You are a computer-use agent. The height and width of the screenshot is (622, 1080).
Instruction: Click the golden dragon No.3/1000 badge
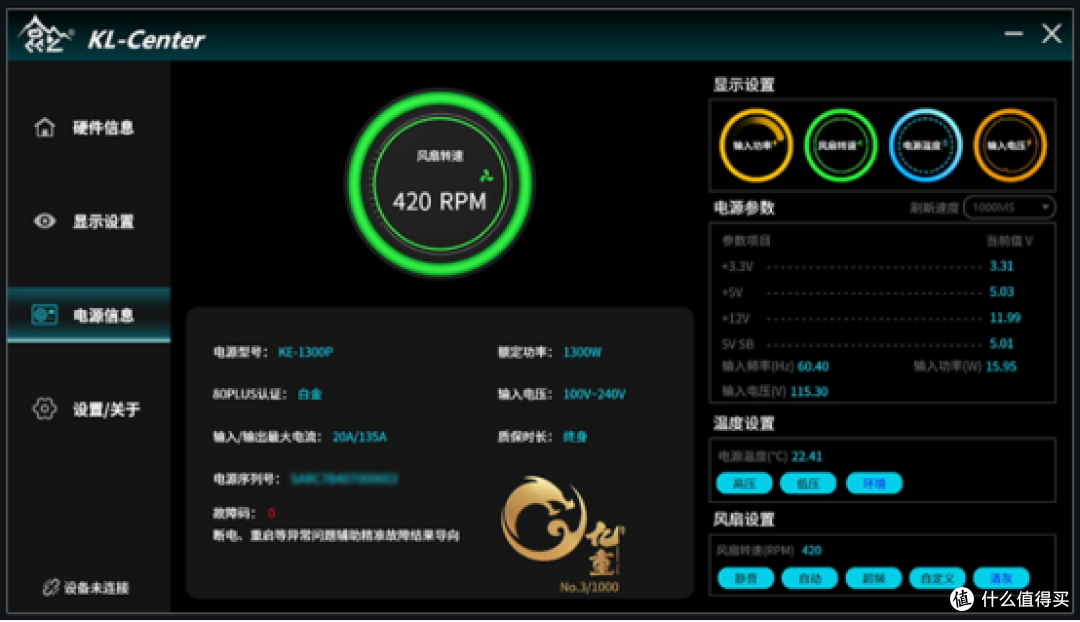(563, 535)
